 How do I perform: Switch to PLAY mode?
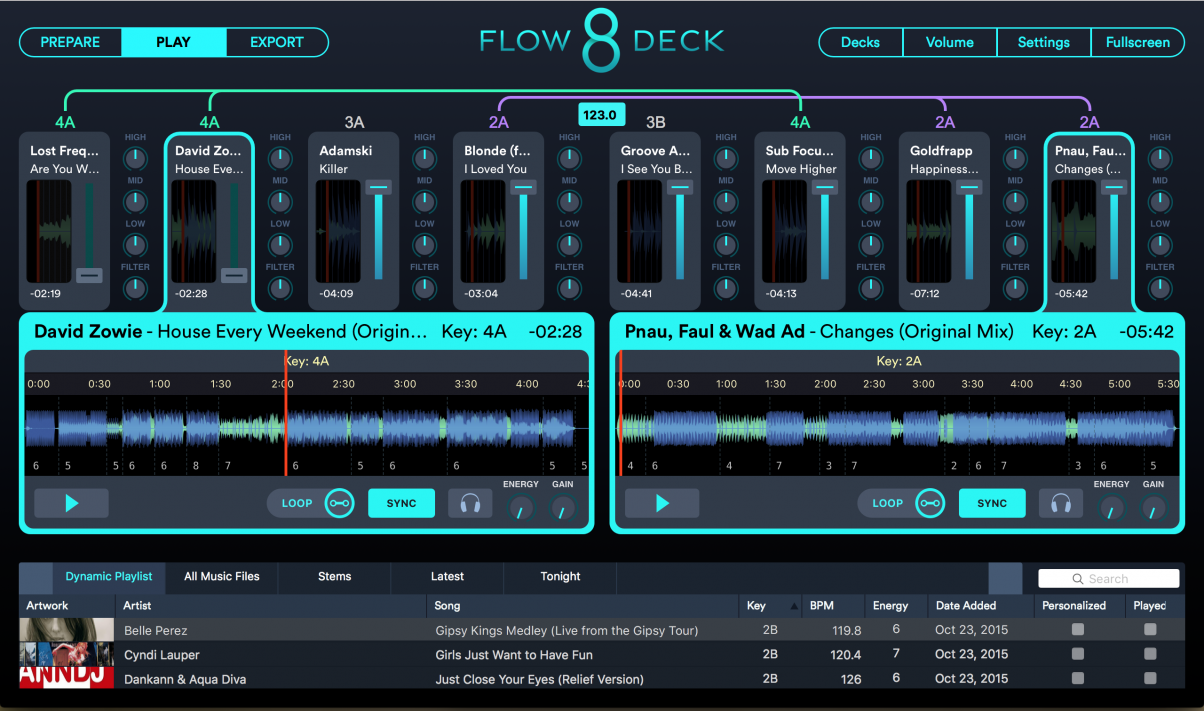tap(174, 42)
